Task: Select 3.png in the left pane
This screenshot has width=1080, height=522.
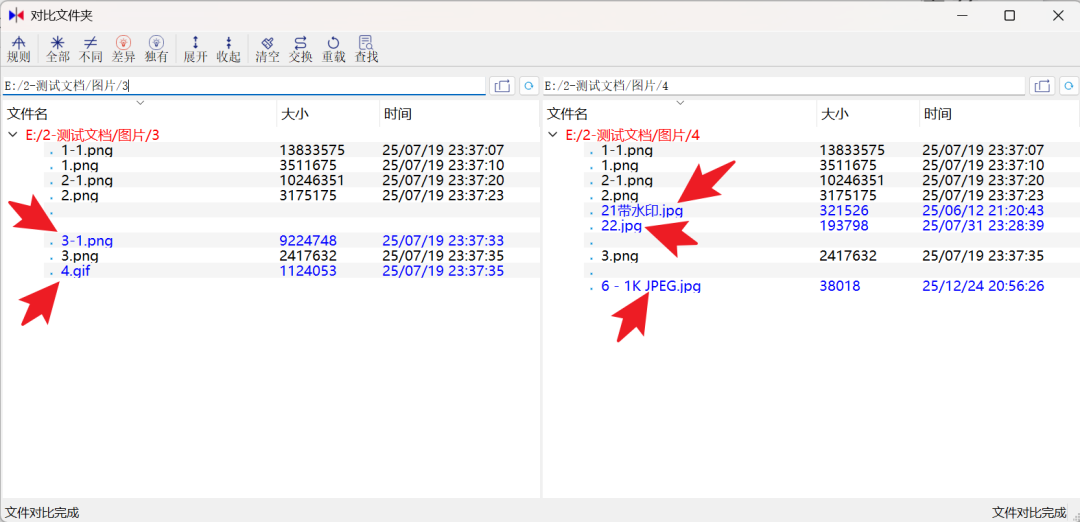Action: pyautogui.click(x=80, y=256)
